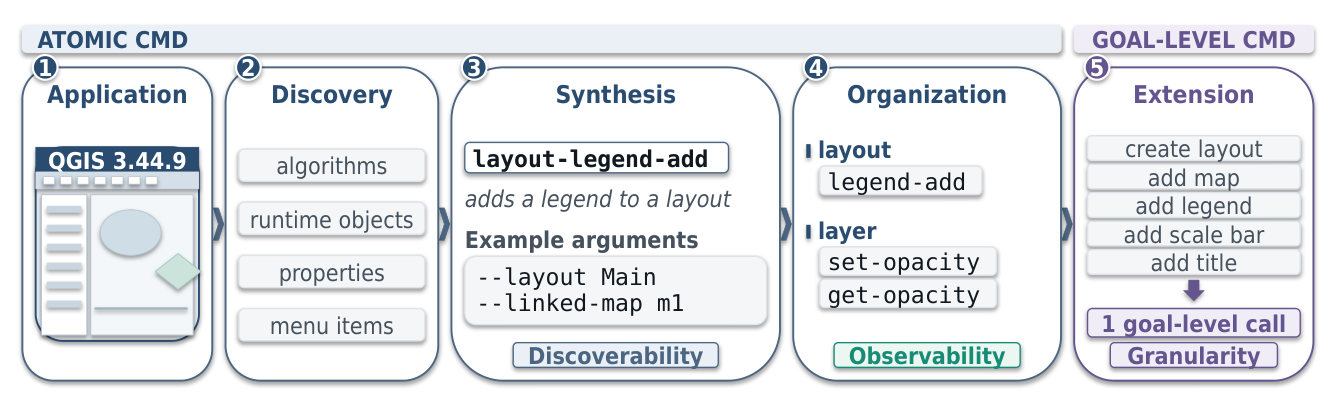Click the algorithms button

tap(332, 166)
